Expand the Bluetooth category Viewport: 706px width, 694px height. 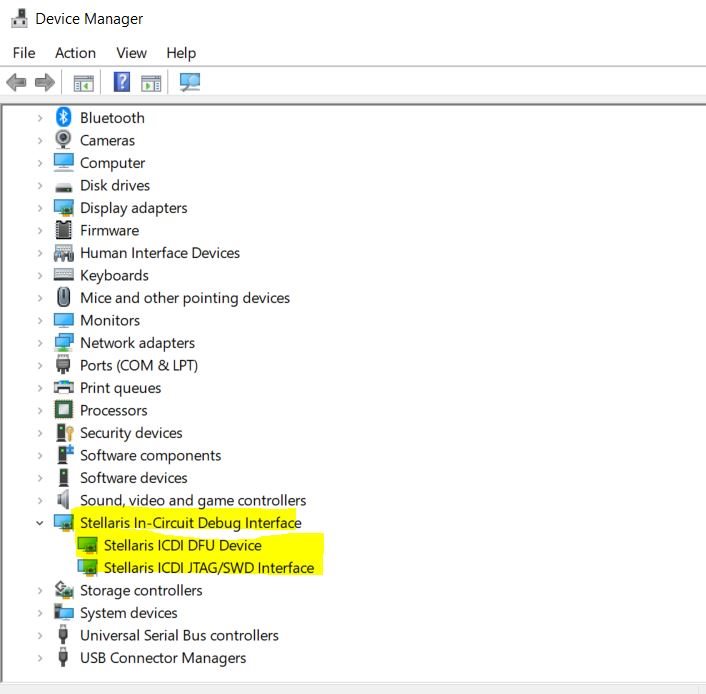pos(40,118)
